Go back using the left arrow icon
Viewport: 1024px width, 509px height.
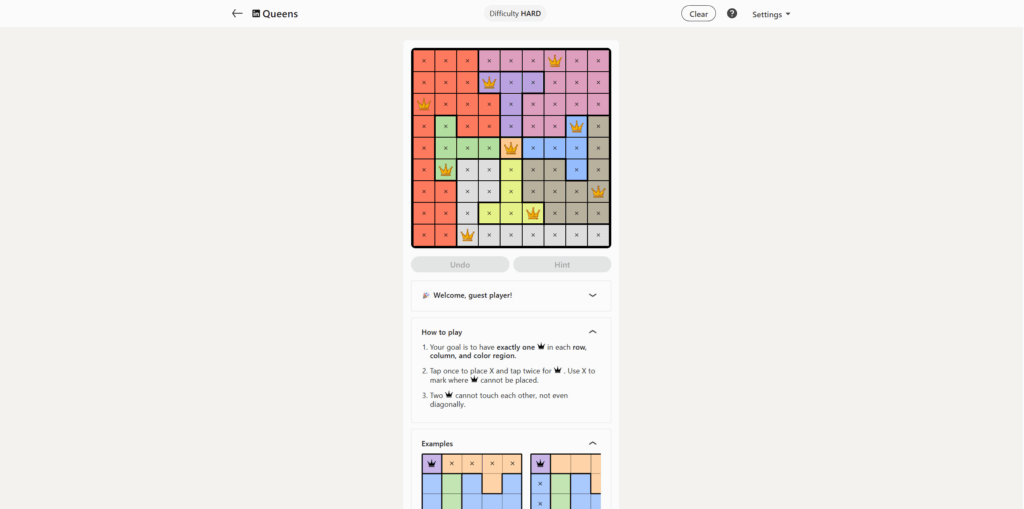click(237, 14)
